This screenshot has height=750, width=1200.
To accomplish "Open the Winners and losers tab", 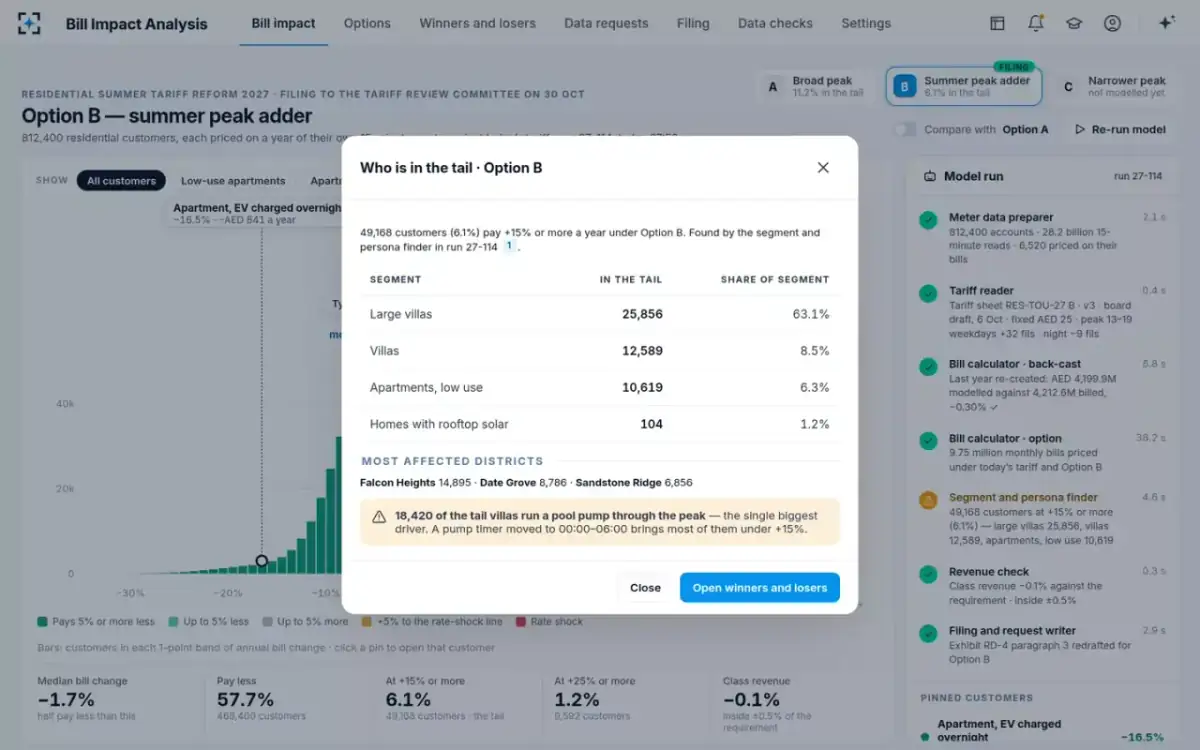I will coord(477,23).
